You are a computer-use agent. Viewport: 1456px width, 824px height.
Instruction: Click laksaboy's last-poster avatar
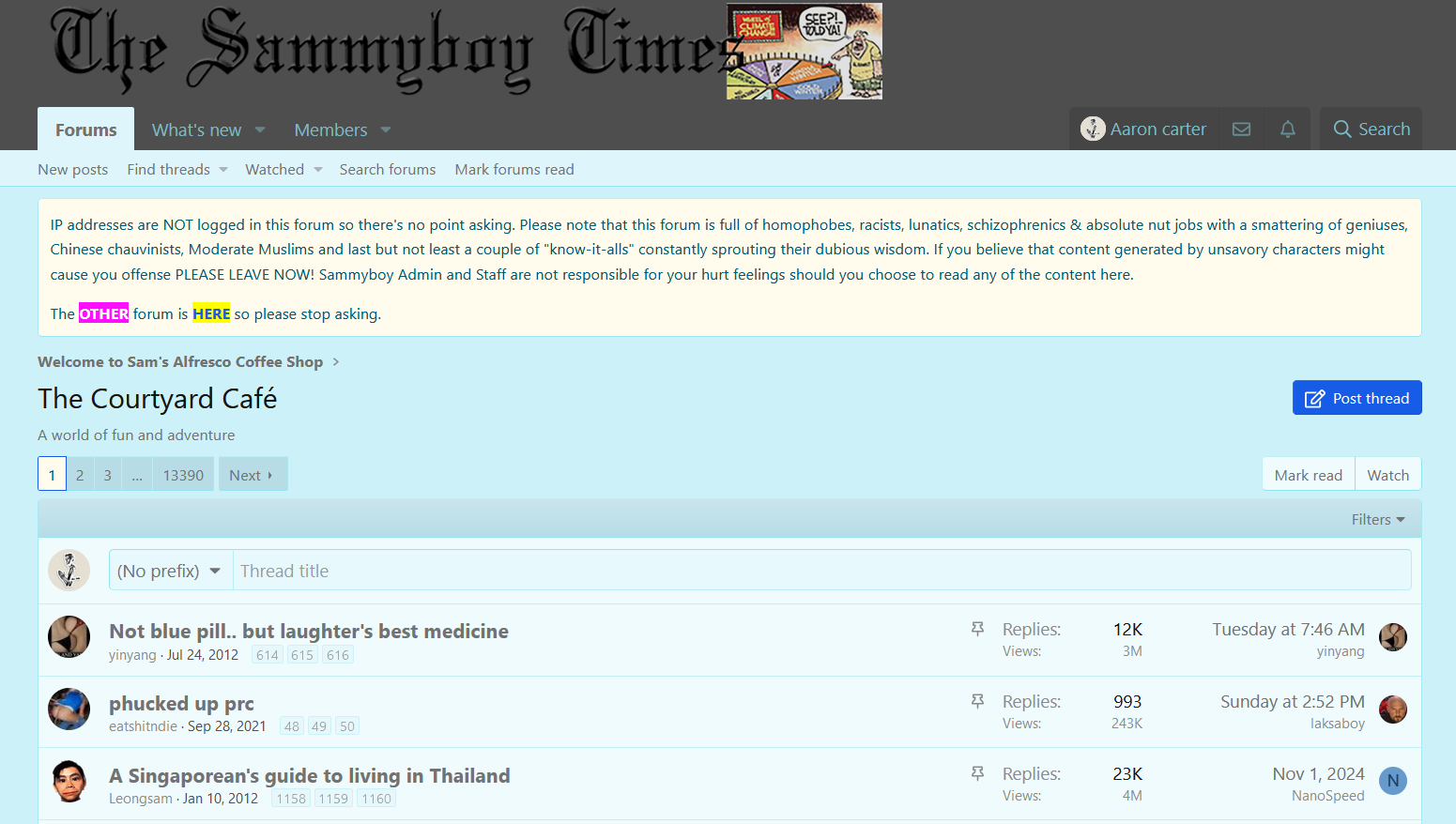click(1392, 710)
